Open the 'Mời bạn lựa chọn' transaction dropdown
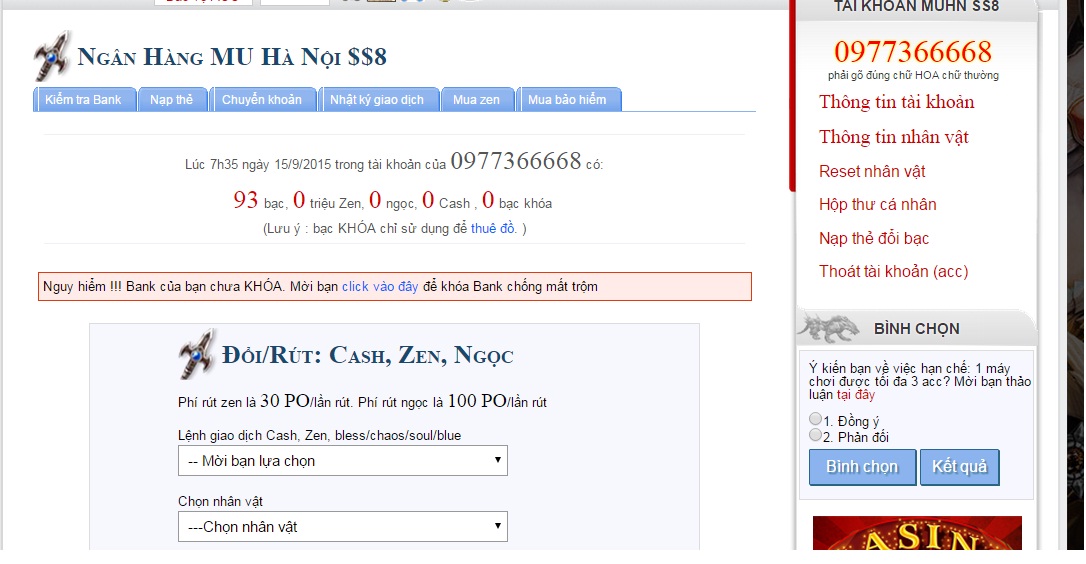This screenshot has height=564, width=1086. (343, 461)
